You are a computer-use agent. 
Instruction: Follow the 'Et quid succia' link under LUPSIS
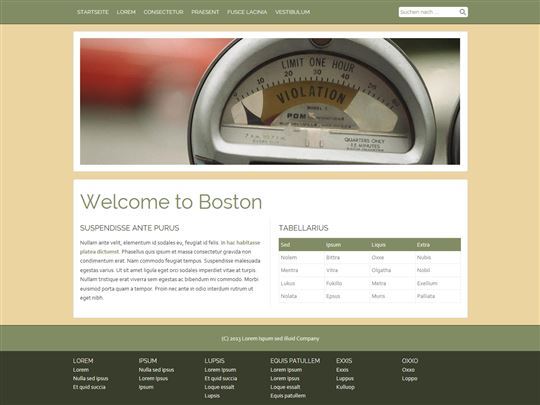221,378
